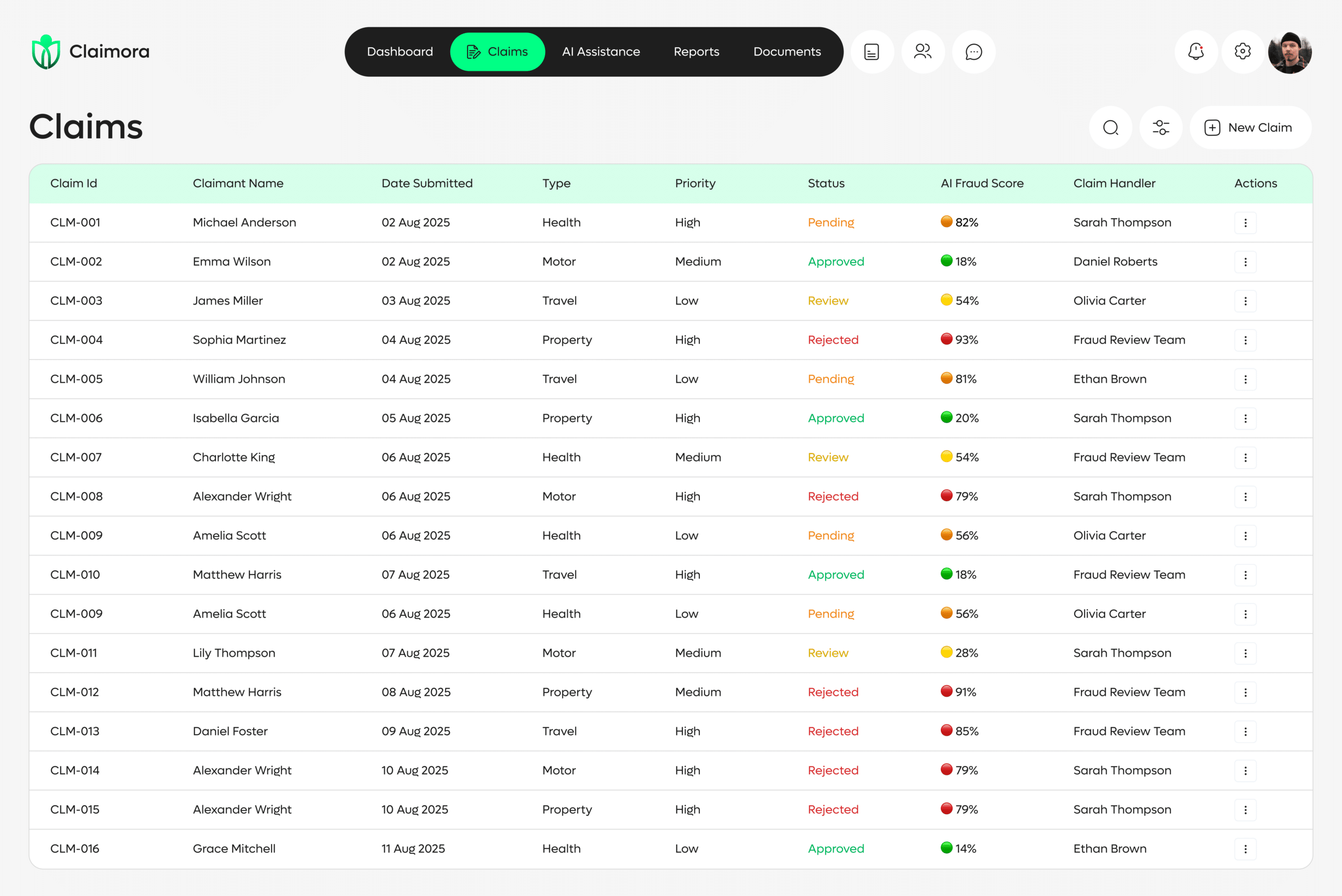
Task: Open the Reports page
Action: pos(696,51)
